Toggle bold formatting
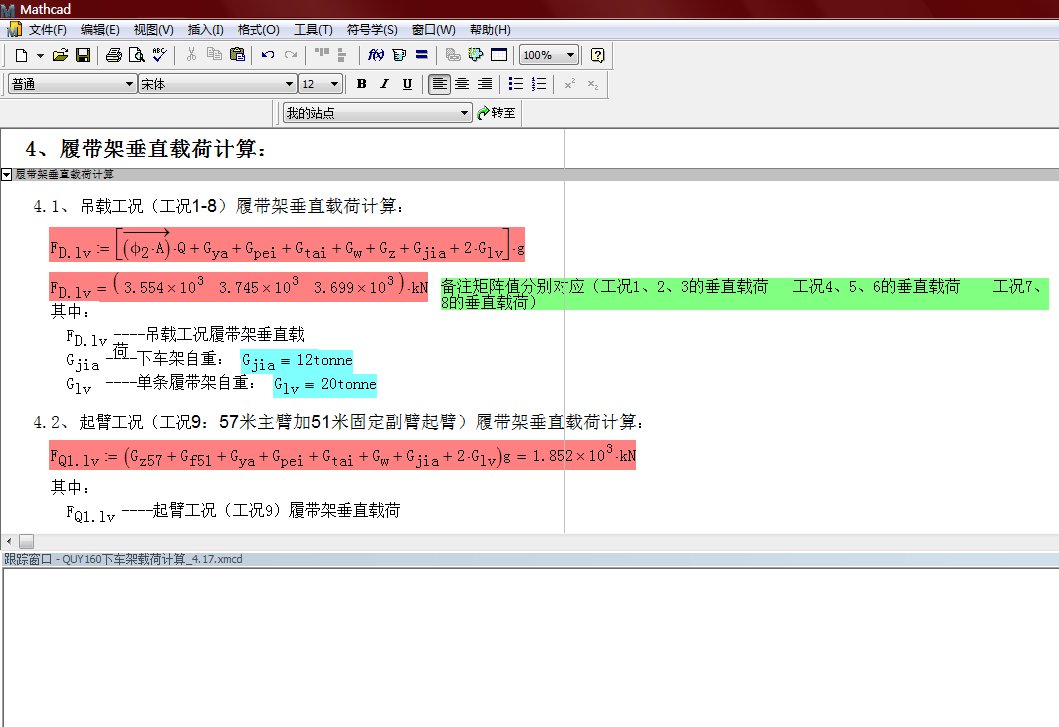1059x727 pixels. coord(362,84)
